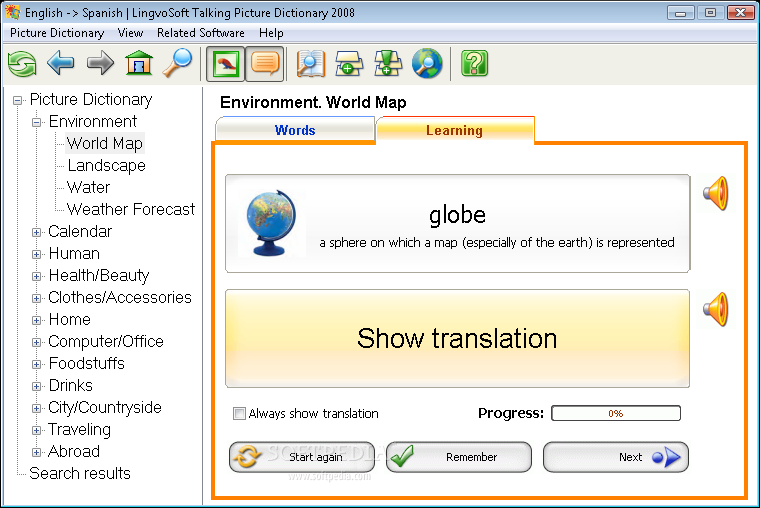Click the Start again button

pyautogui.click(x=301, y=457)
